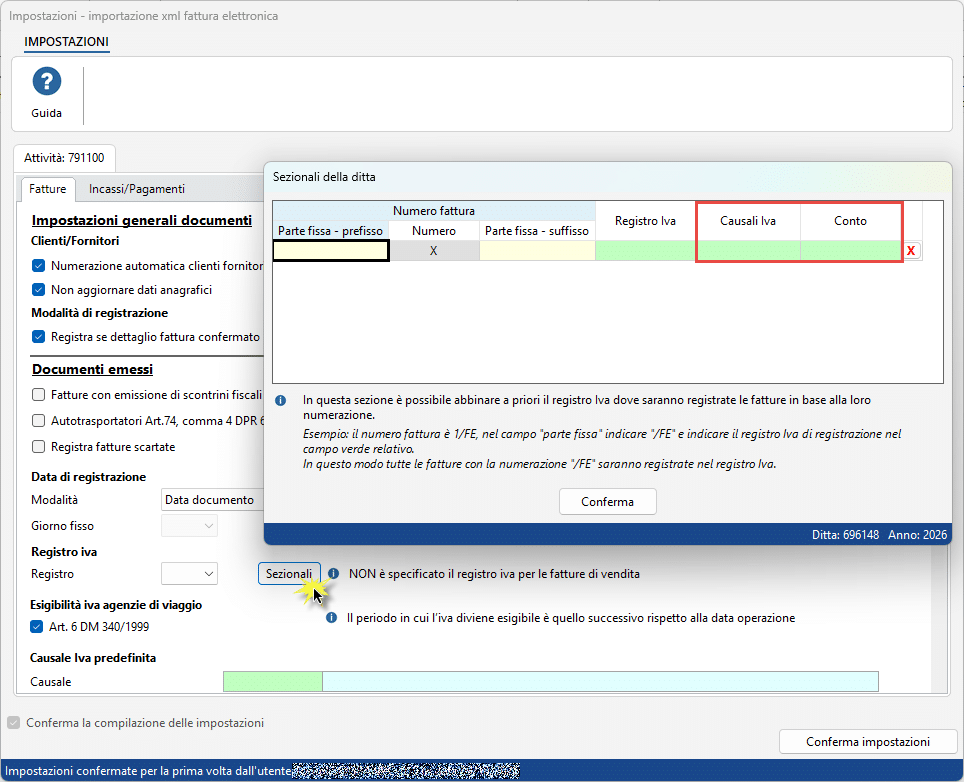Toggle Numerazione automatica clienti fornitori checkbox

click(x=38, y=266)
